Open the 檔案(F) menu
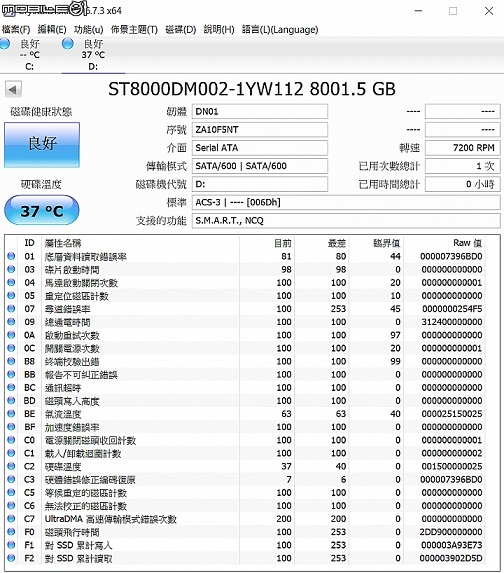This screenshot has width=504, height=573. click(x=15, y=29)
